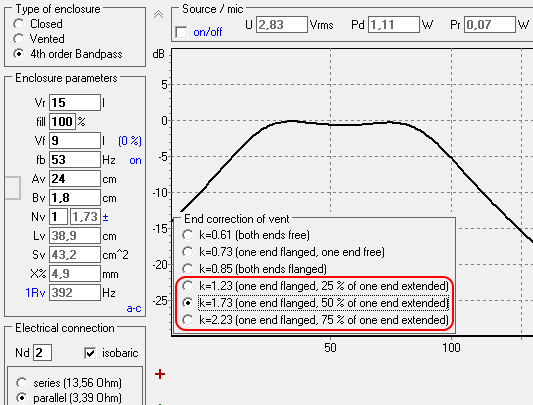Image resolution: width=533 pixels, height=405 pixels.
Task: Edit the Nd driver count field
Action: click(42, 353)
